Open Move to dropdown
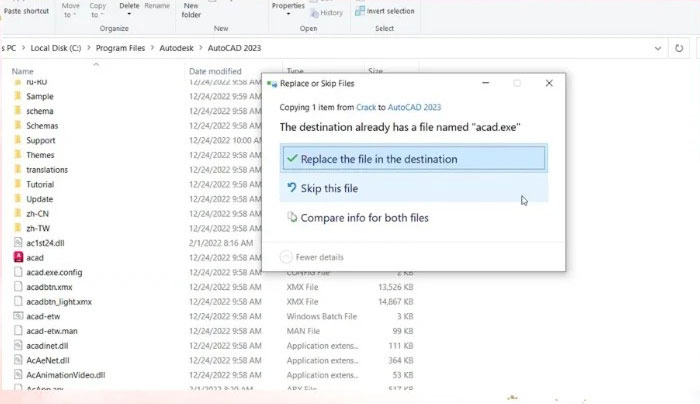Viewport: 700px width, 404px height. tap(70, 10)
